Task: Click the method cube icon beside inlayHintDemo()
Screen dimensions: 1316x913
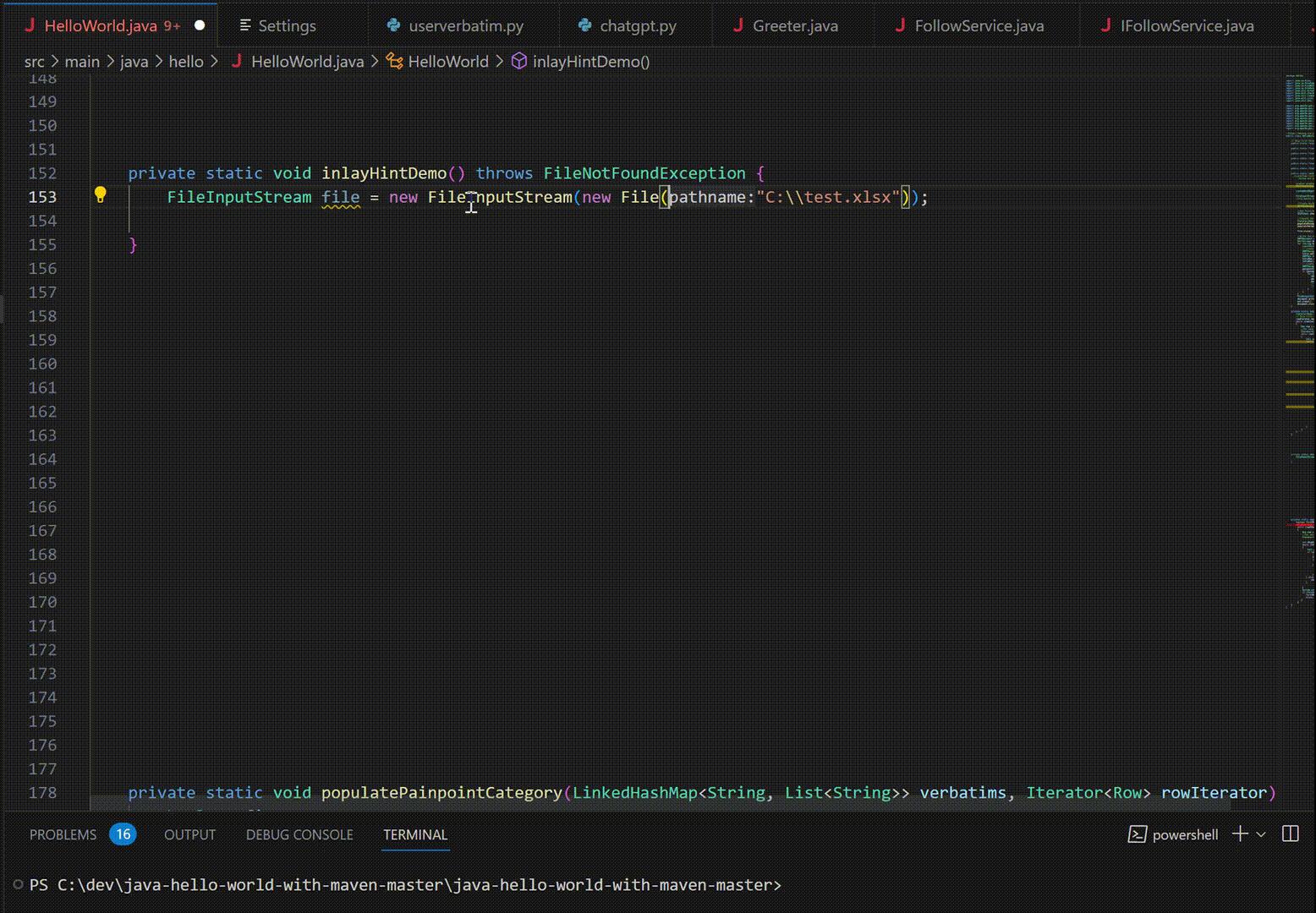Action: click(518, 61)
